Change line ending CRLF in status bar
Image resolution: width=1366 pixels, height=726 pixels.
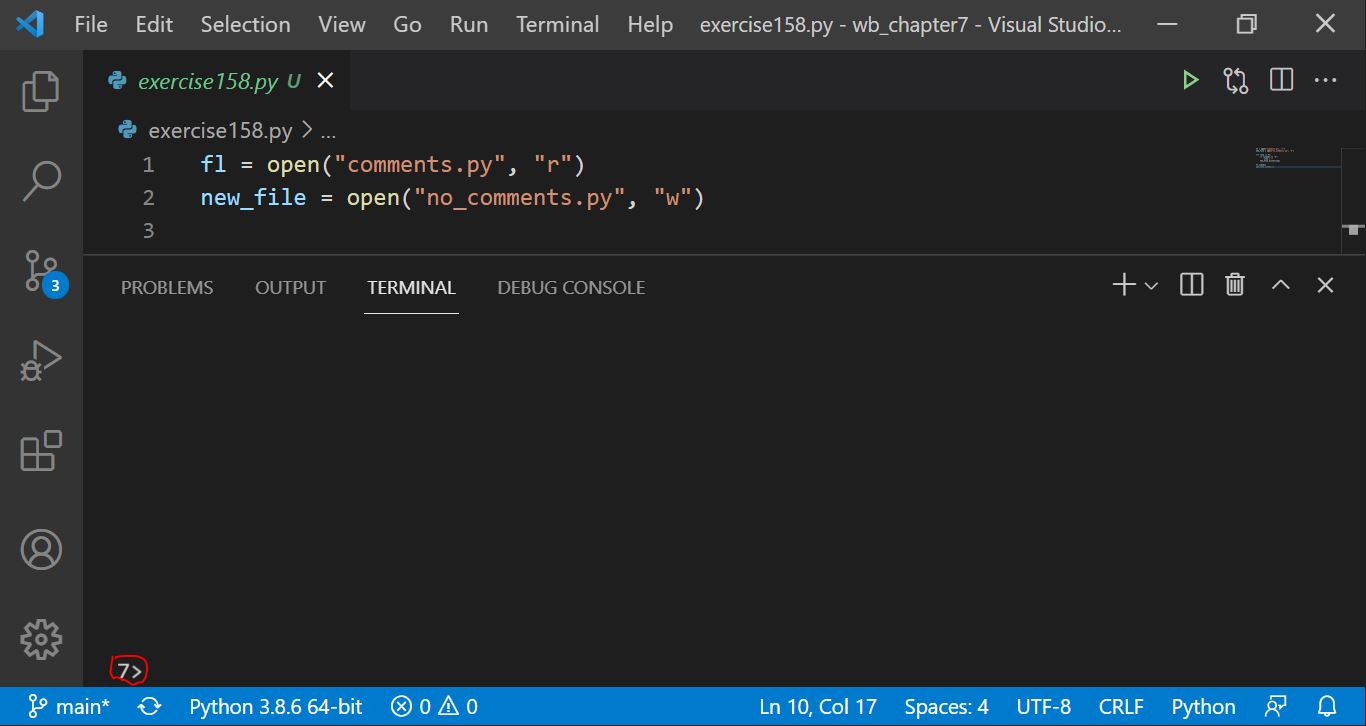coord(1121,706)
